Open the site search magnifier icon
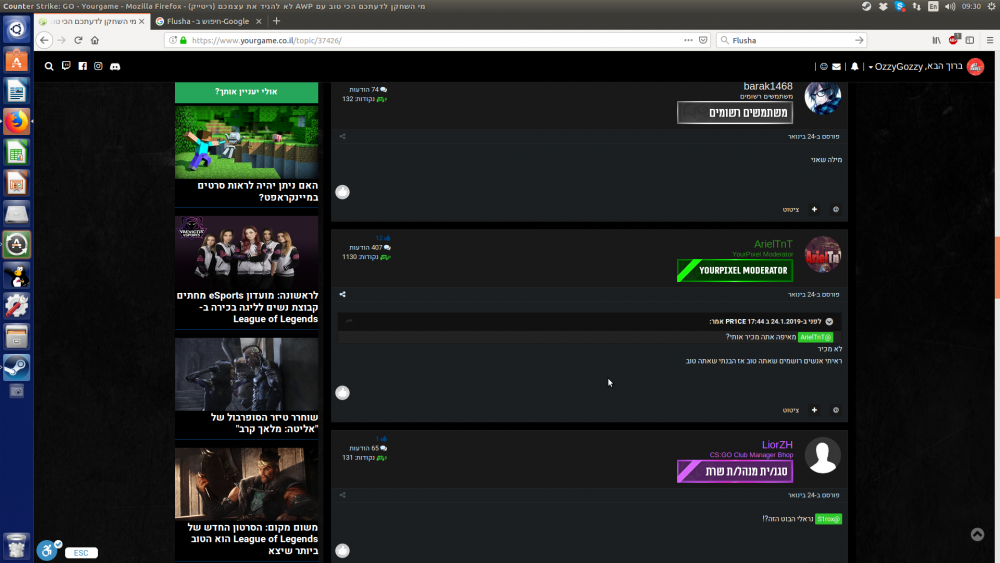 pos(49,66)
